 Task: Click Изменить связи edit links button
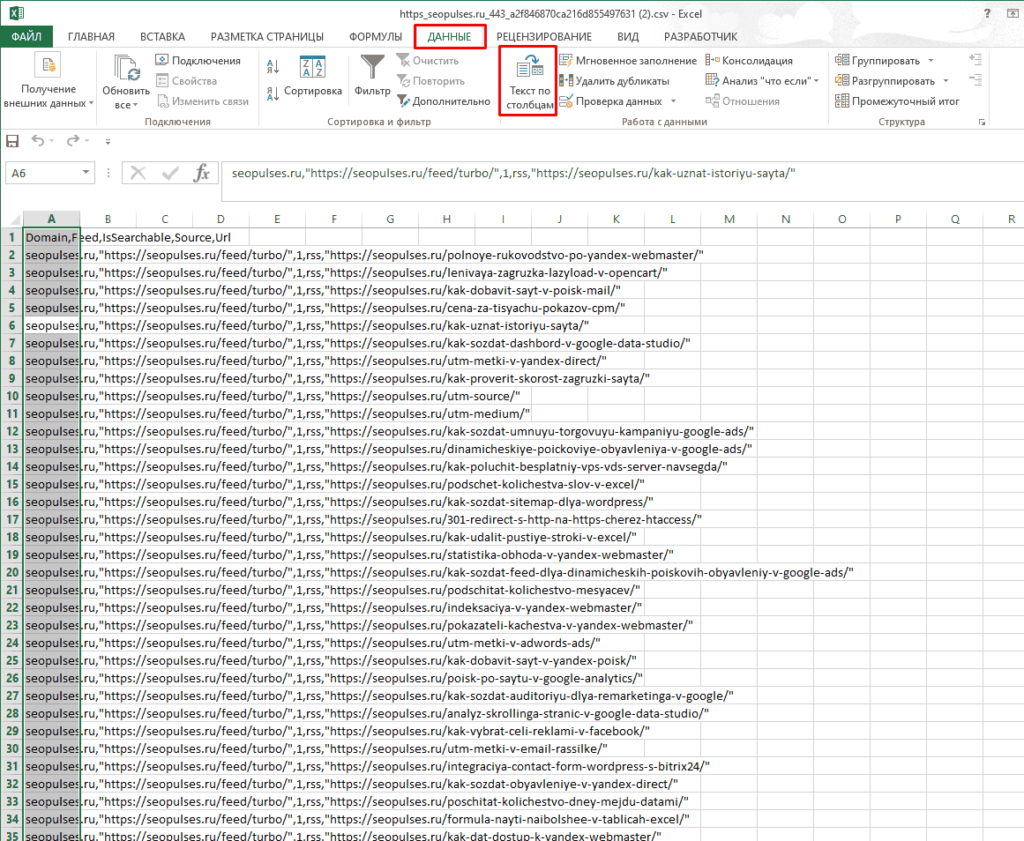click(x=202, y=101)
